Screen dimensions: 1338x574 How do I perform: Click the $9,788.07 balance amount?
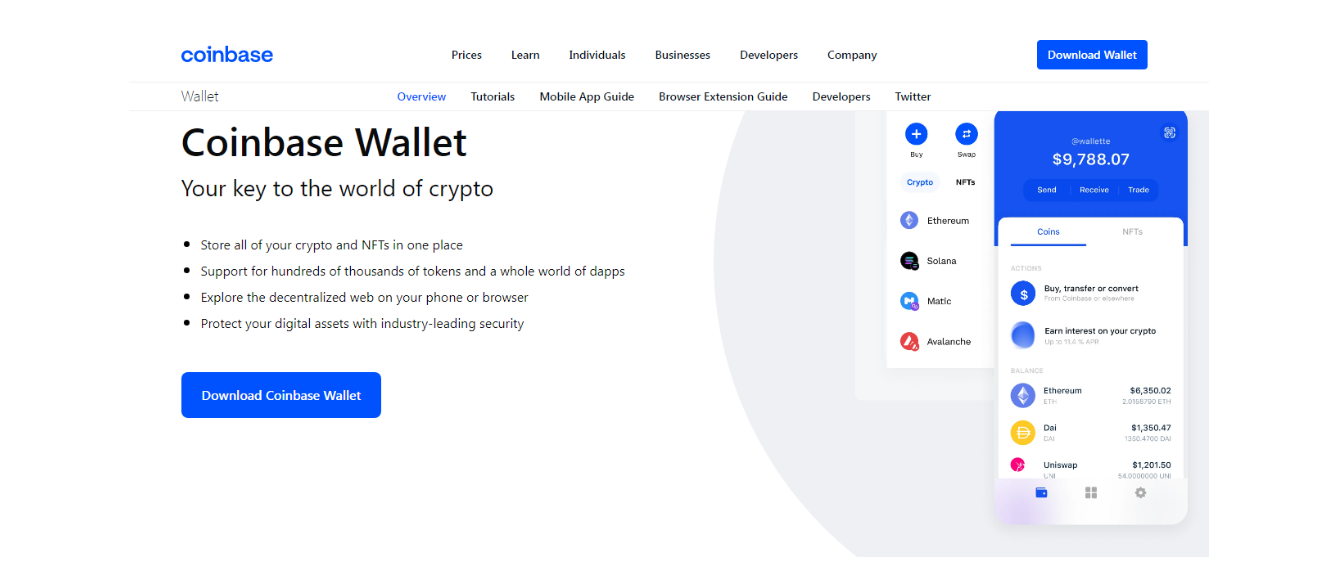pyautogui.click(x=1091, y=159)
